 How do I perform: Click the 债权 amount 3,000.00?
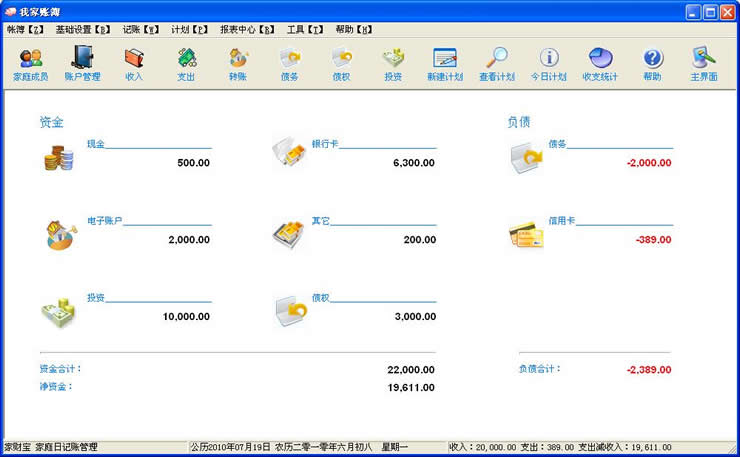(415, 316)
